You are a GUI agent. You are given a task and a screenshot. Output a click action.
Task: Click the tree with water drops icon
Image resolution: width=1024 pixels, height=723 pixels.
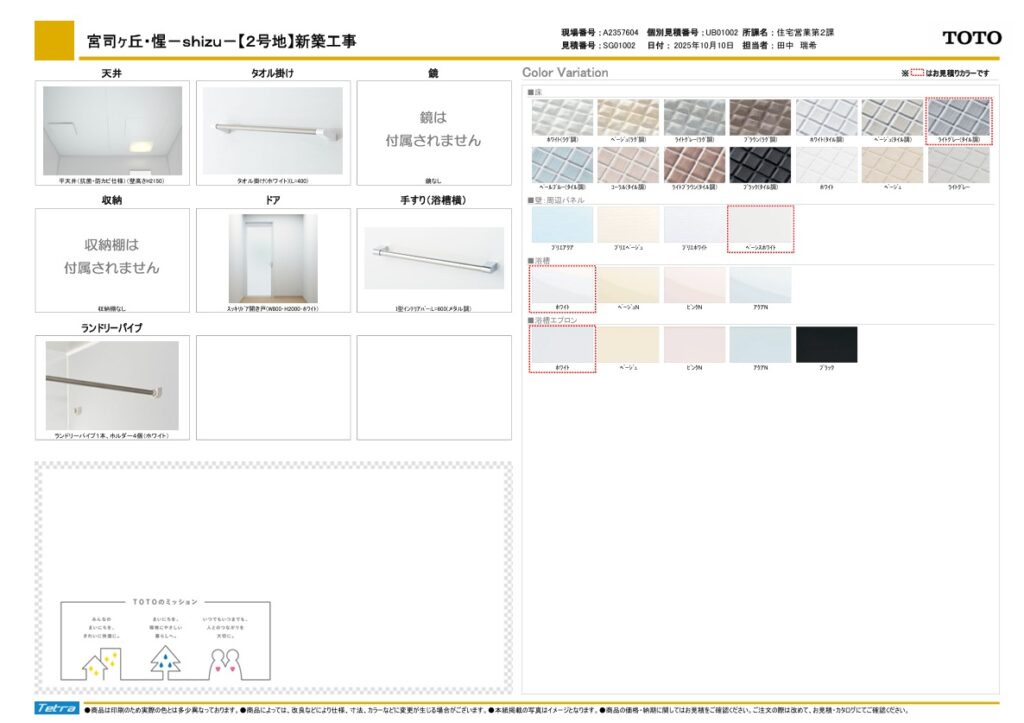tap(165, 661)
